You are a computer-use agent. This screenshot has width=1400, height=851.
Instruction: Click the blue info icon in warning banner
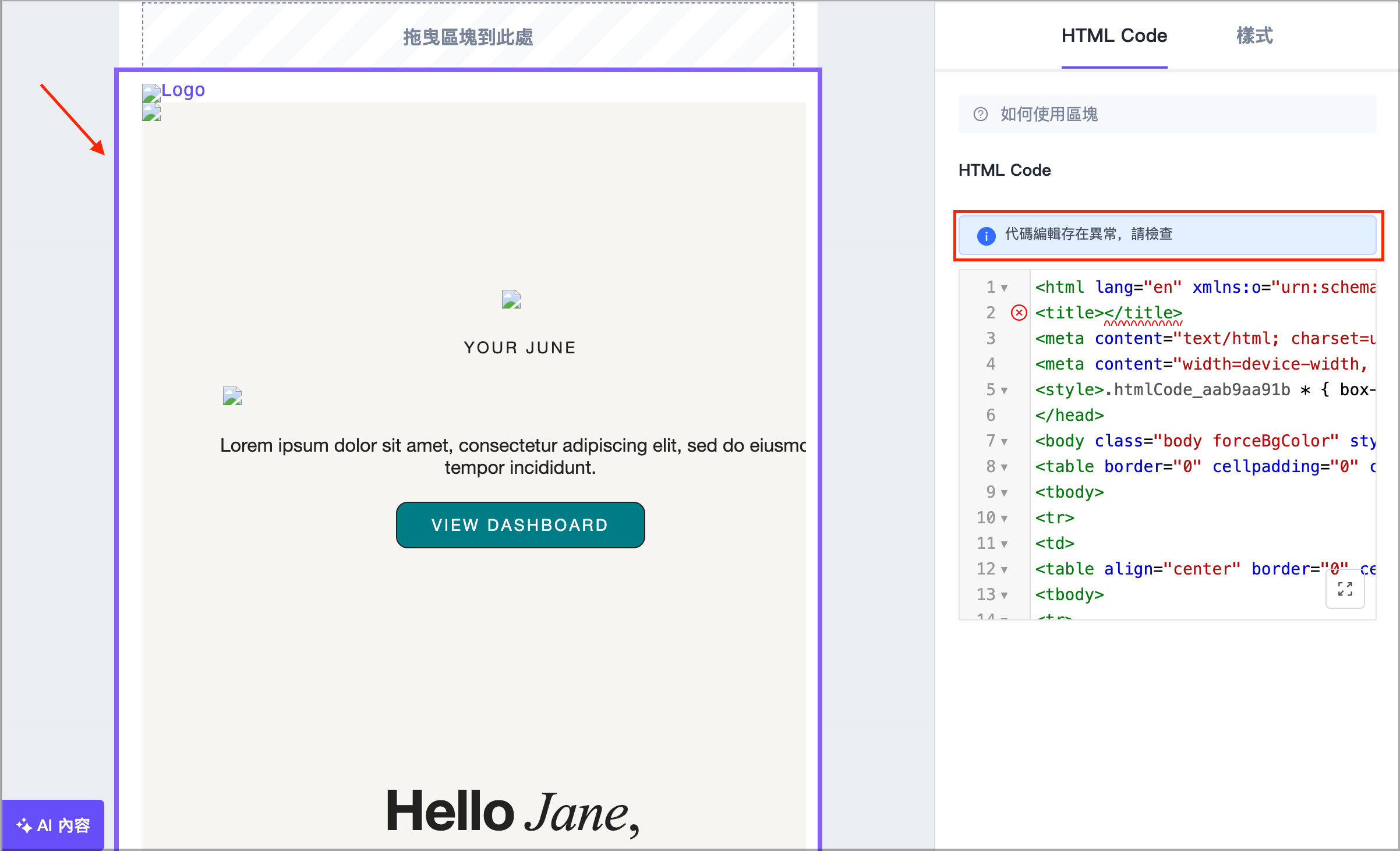(x=986, y=235)
